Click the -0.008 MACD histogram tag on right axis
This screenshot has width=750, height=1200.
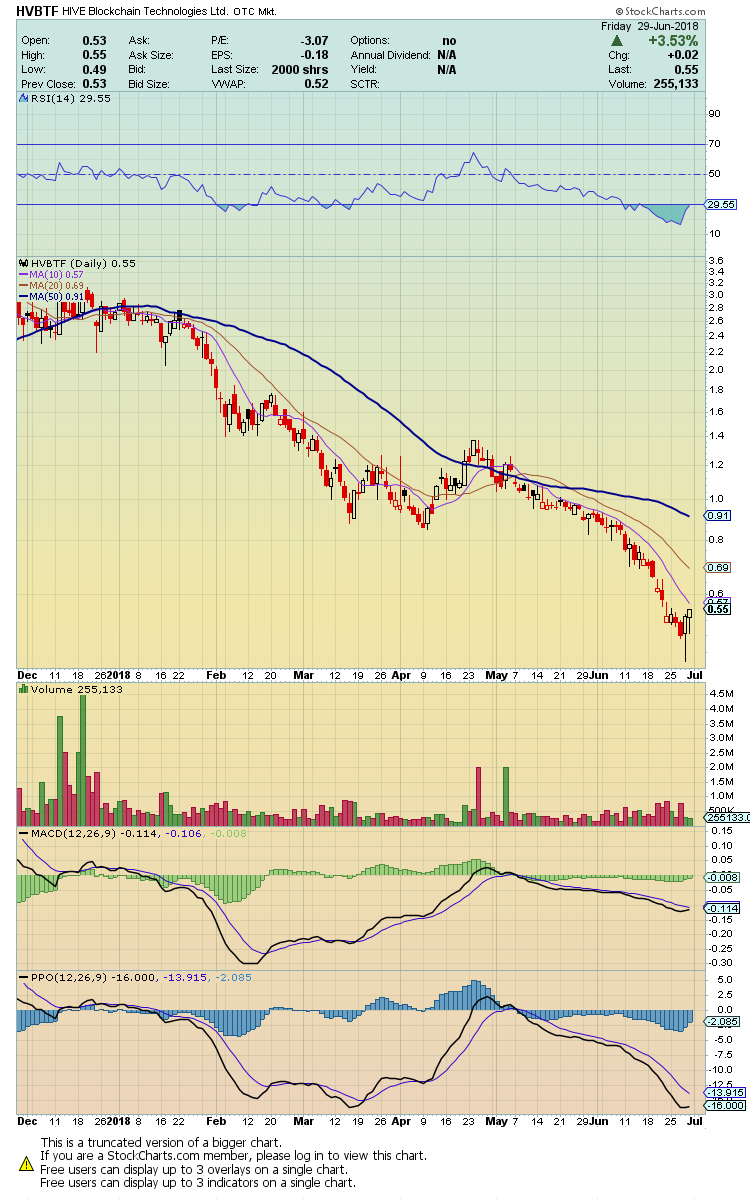pos(723,877)
